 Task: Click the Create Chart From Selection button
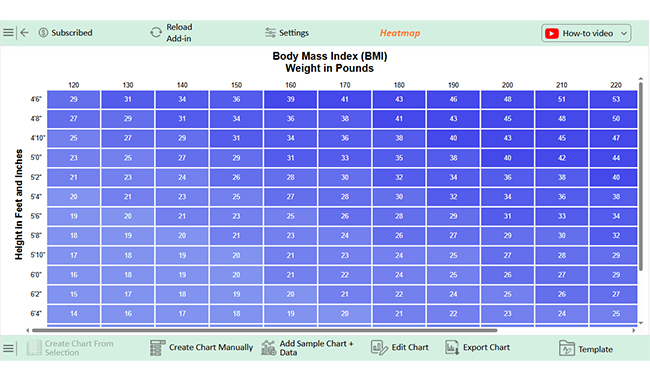click(70, 348)
